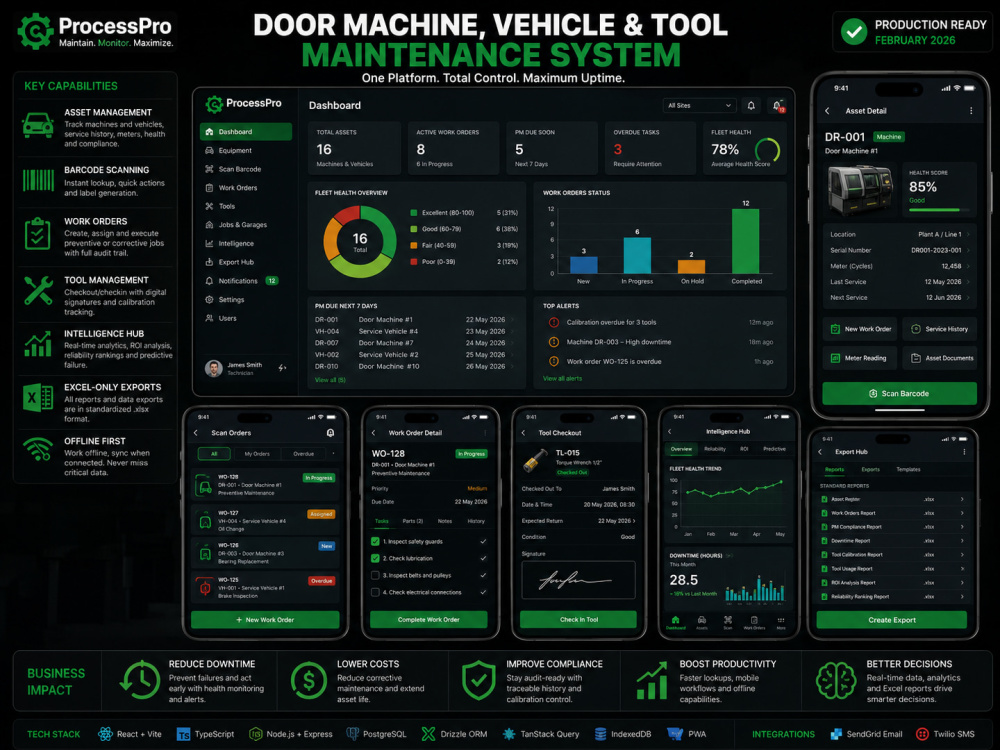1000x750 pixels.
Task: Click the Create Export button
Action: pyautogui.click(x=892, y=620)
